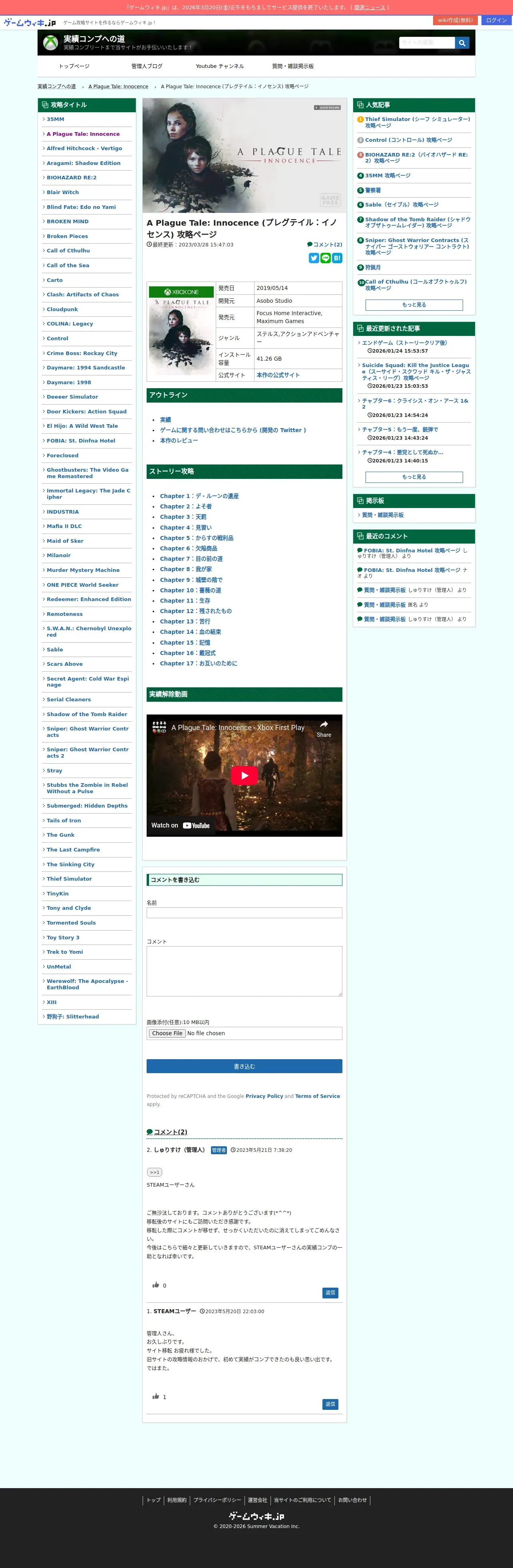513x1568 pixels.
Task: Click 返信 button on STEAMユーザー comment
Action: tap(330, 1404)
